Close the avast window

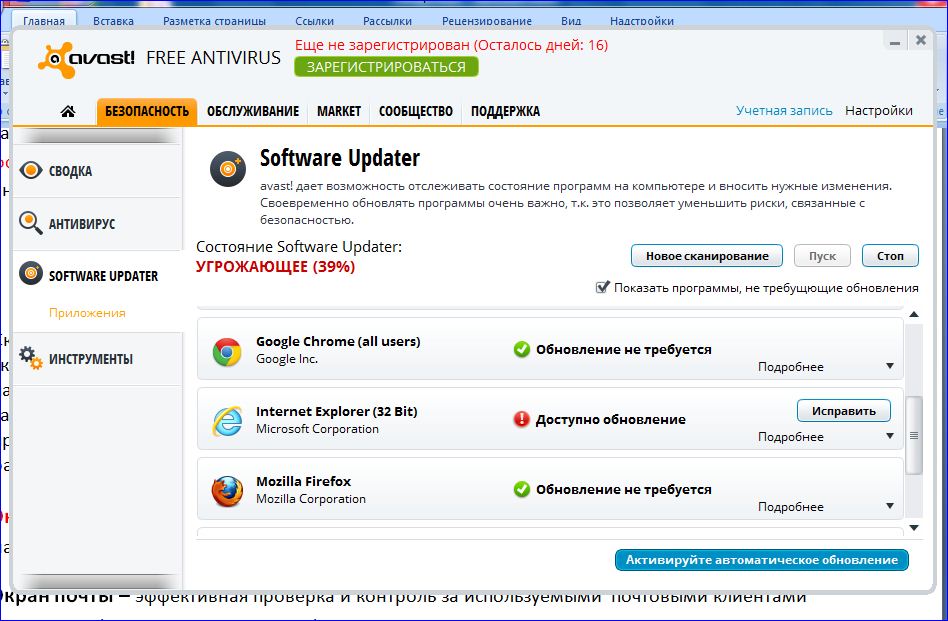(921, 41)
